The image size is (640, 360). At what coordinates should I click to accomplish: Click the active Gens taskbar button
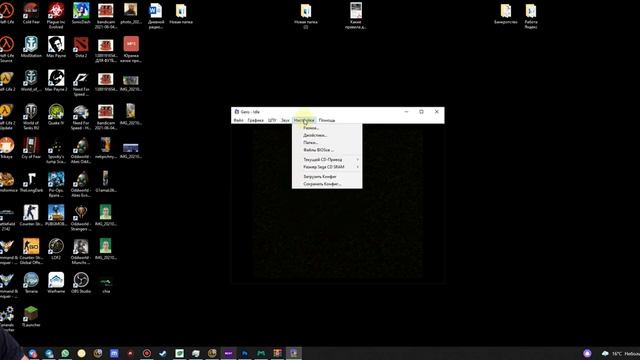(293, 353)
